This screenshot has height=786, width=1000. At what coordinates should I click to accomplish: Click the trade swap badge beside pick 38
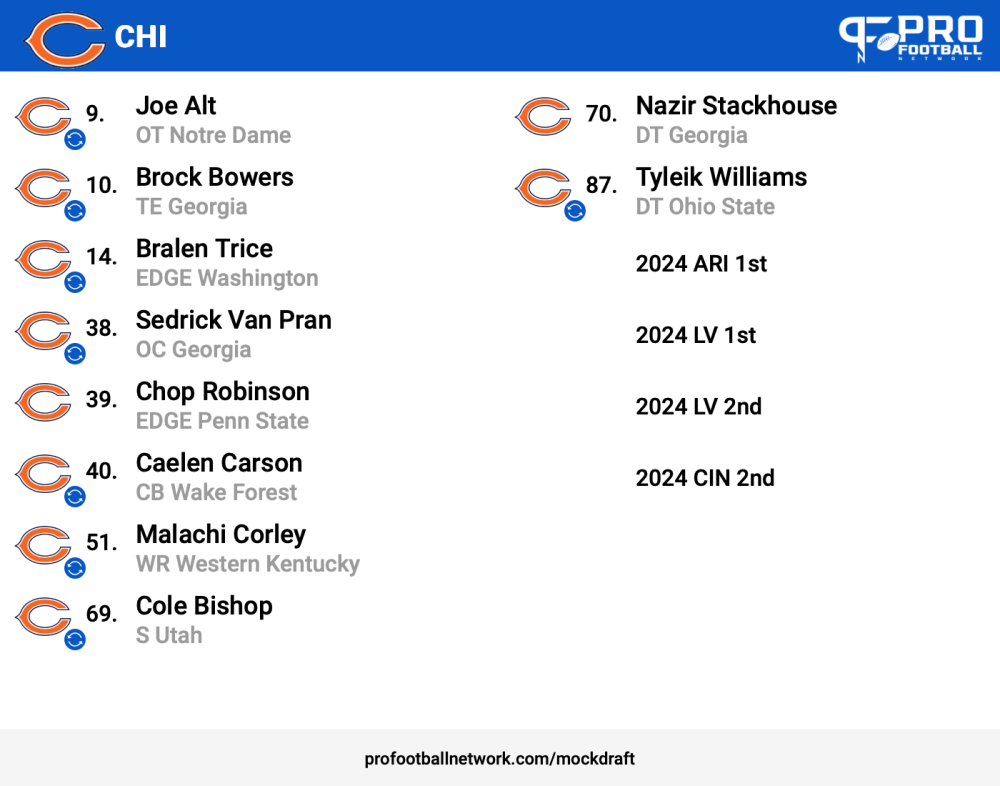pos(75,353)
